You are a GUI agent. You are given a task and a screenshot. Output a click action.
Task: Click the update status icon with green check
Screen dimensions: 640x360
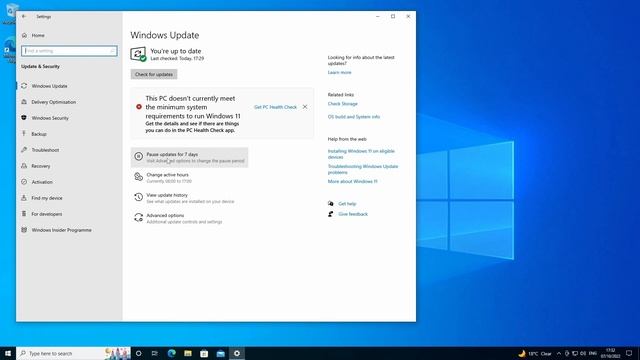pos(138,54)
